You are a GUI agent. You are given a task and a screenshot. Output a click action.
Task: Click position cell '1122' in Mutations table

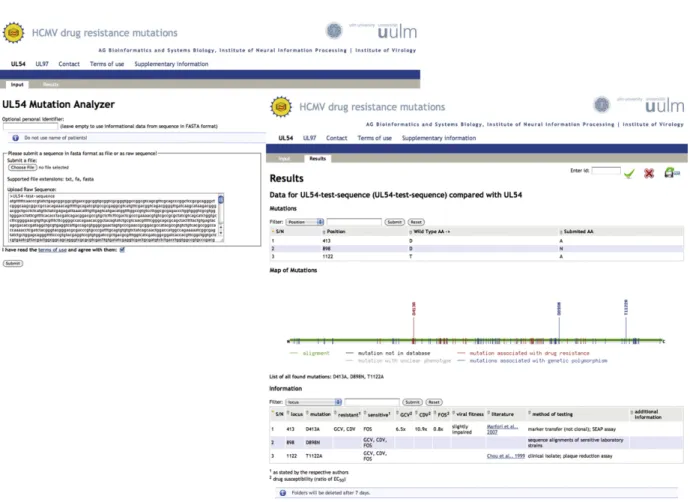tap(328, 256)
